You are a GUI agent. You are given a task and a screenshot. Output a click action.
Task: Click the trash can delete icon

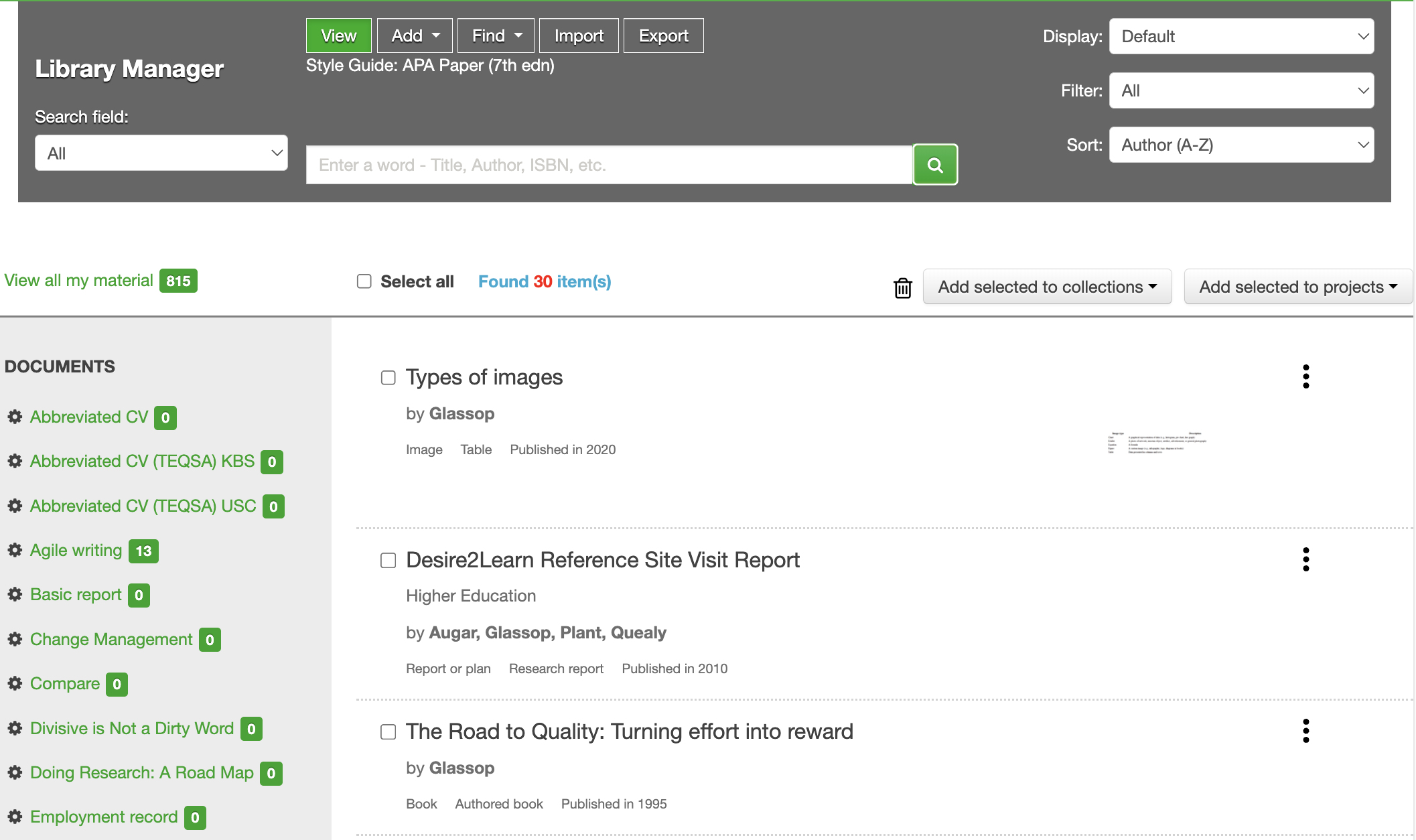point(902,287)
